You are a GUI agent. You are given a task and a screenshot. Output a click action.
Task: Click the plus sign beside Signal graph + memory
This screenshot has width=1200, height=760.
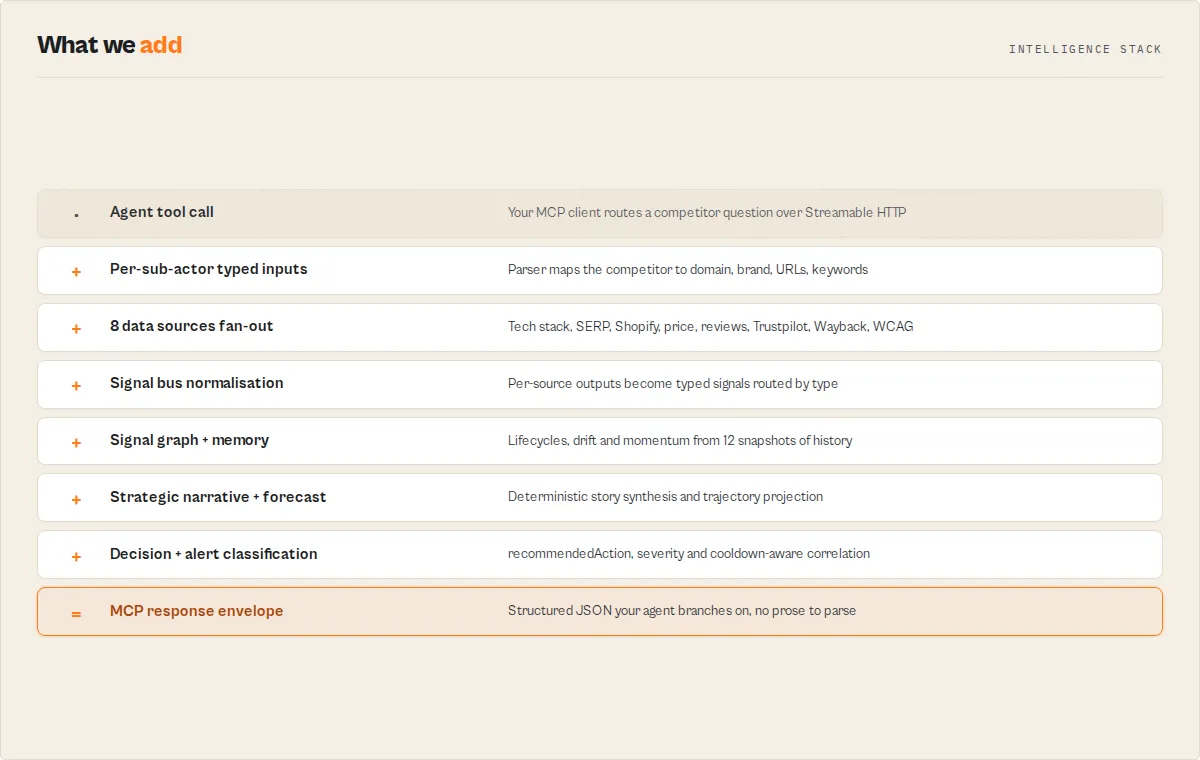[x=76, y=442]
